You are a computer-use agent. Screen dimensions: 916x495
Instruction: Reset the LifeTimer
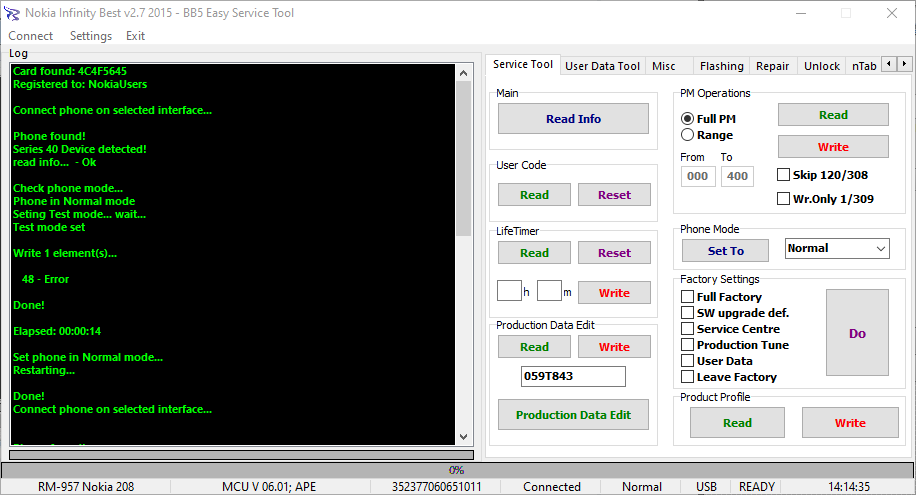point(614,252)
